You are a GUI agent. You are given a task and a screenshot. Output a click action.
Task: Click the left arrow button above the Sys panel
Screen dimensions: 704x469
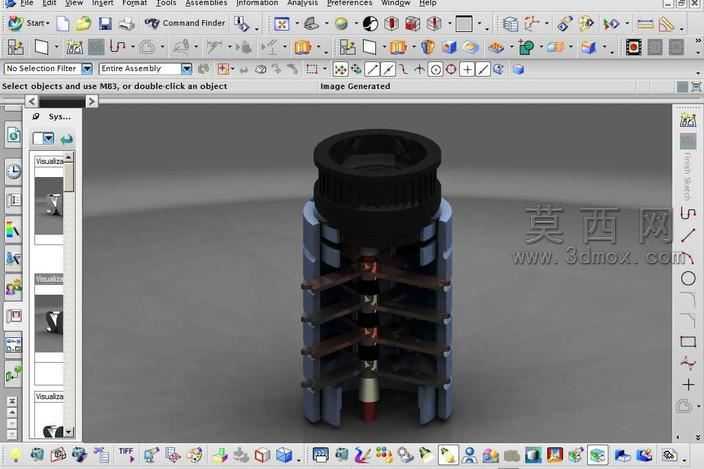tap(31, 101)
